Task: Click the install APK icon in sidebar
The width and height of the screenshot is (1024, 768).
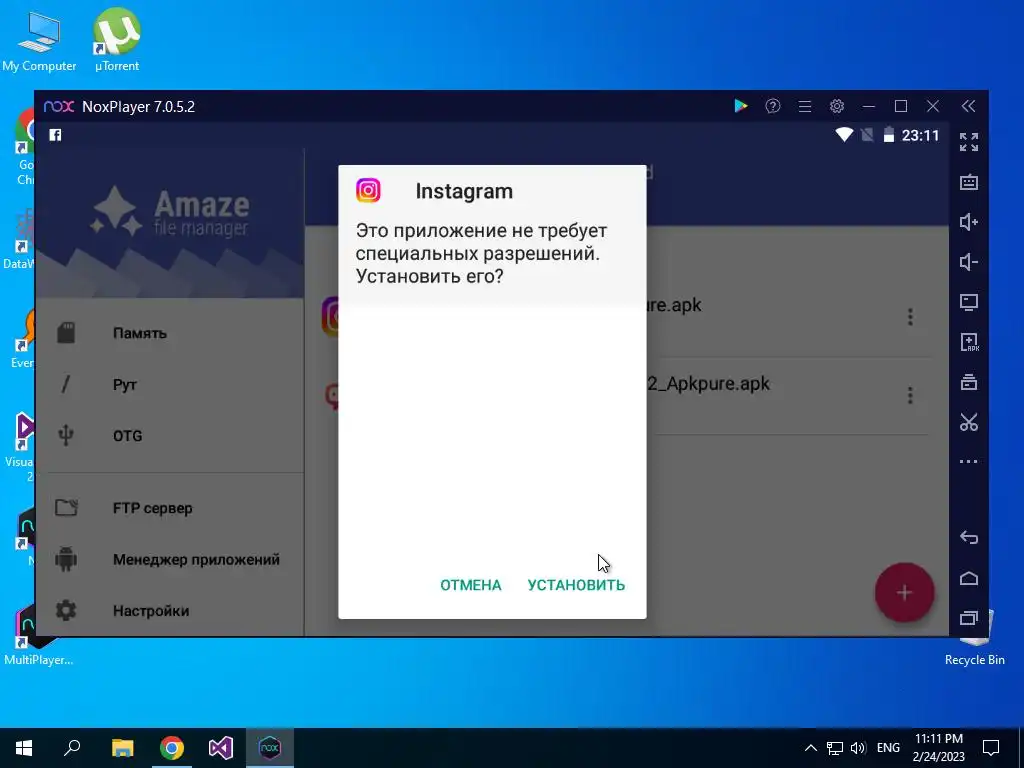Action: 968,342
